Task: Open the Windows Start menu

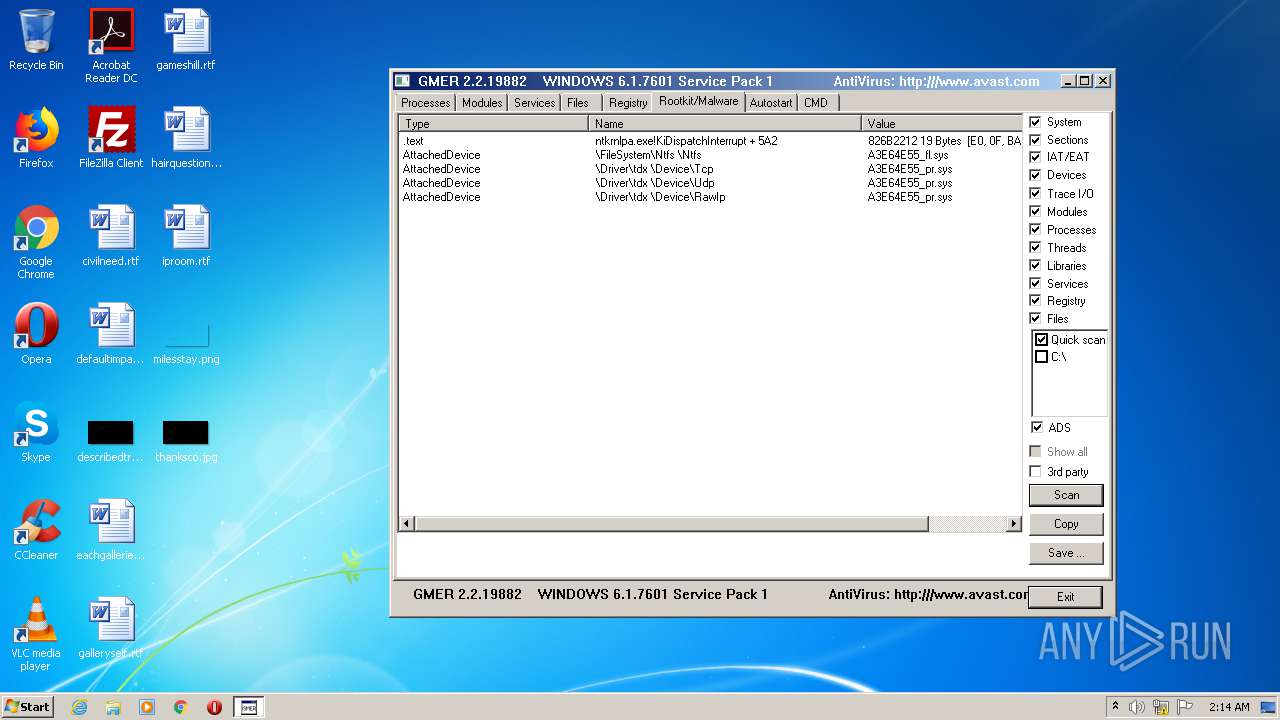Action: click(x=27, y=707)
